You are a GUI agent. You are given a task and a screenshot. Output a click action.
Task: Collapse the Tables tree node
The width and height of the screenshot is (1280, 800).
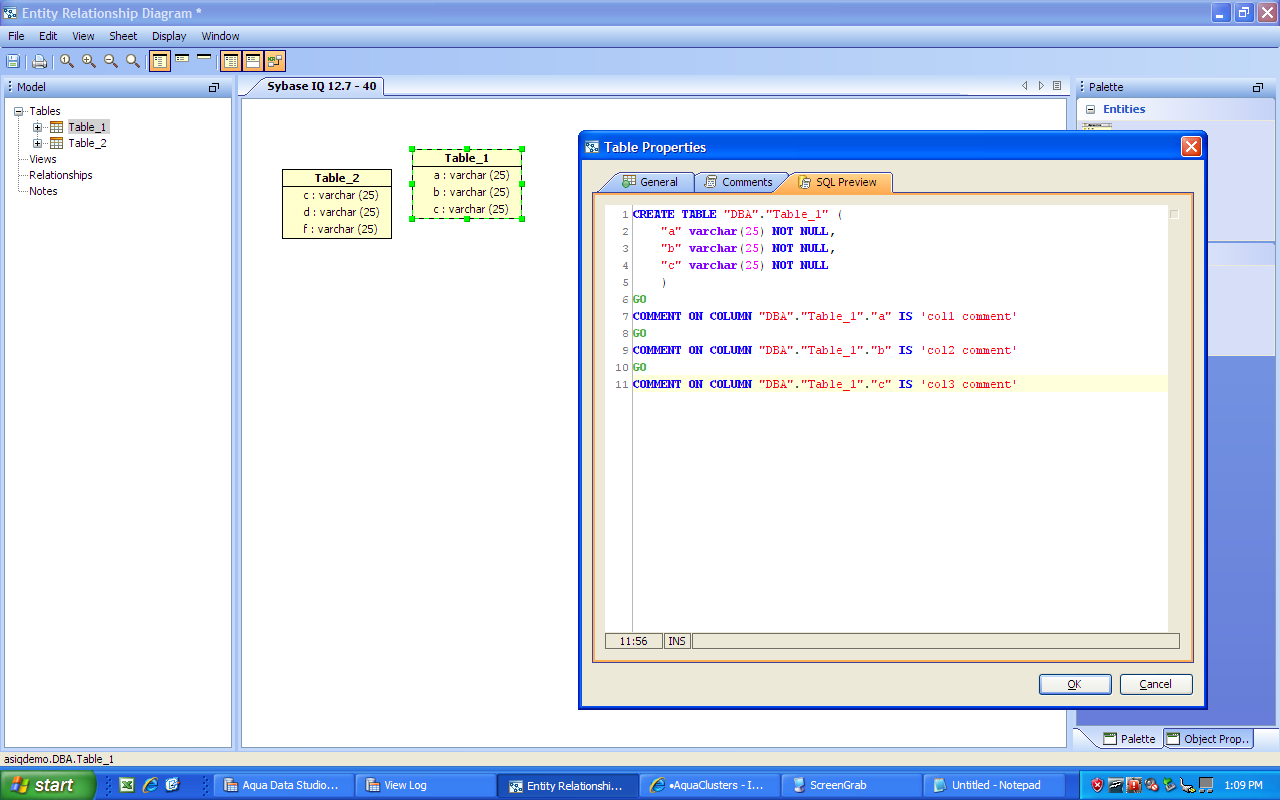pyautogui.click(x=19, y=111)
